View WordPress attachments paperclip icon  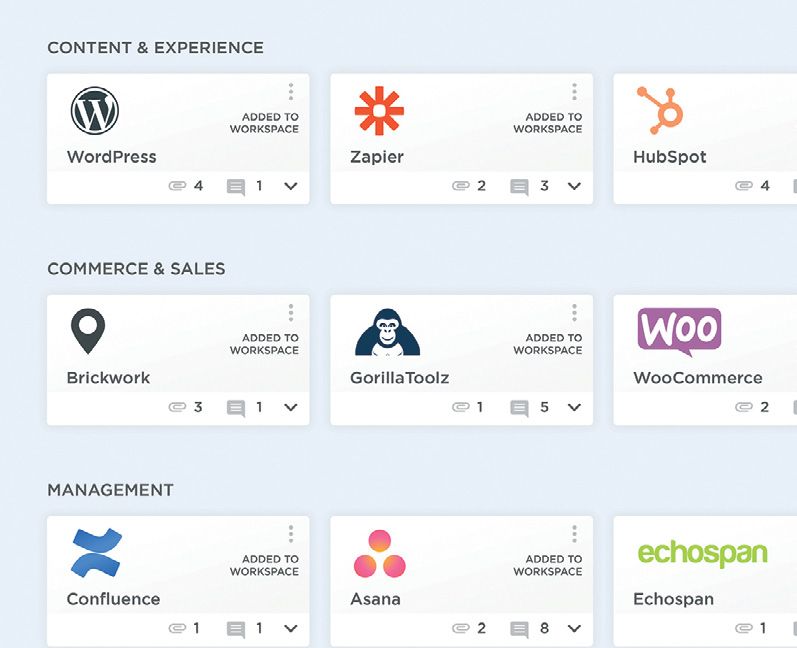177,186
